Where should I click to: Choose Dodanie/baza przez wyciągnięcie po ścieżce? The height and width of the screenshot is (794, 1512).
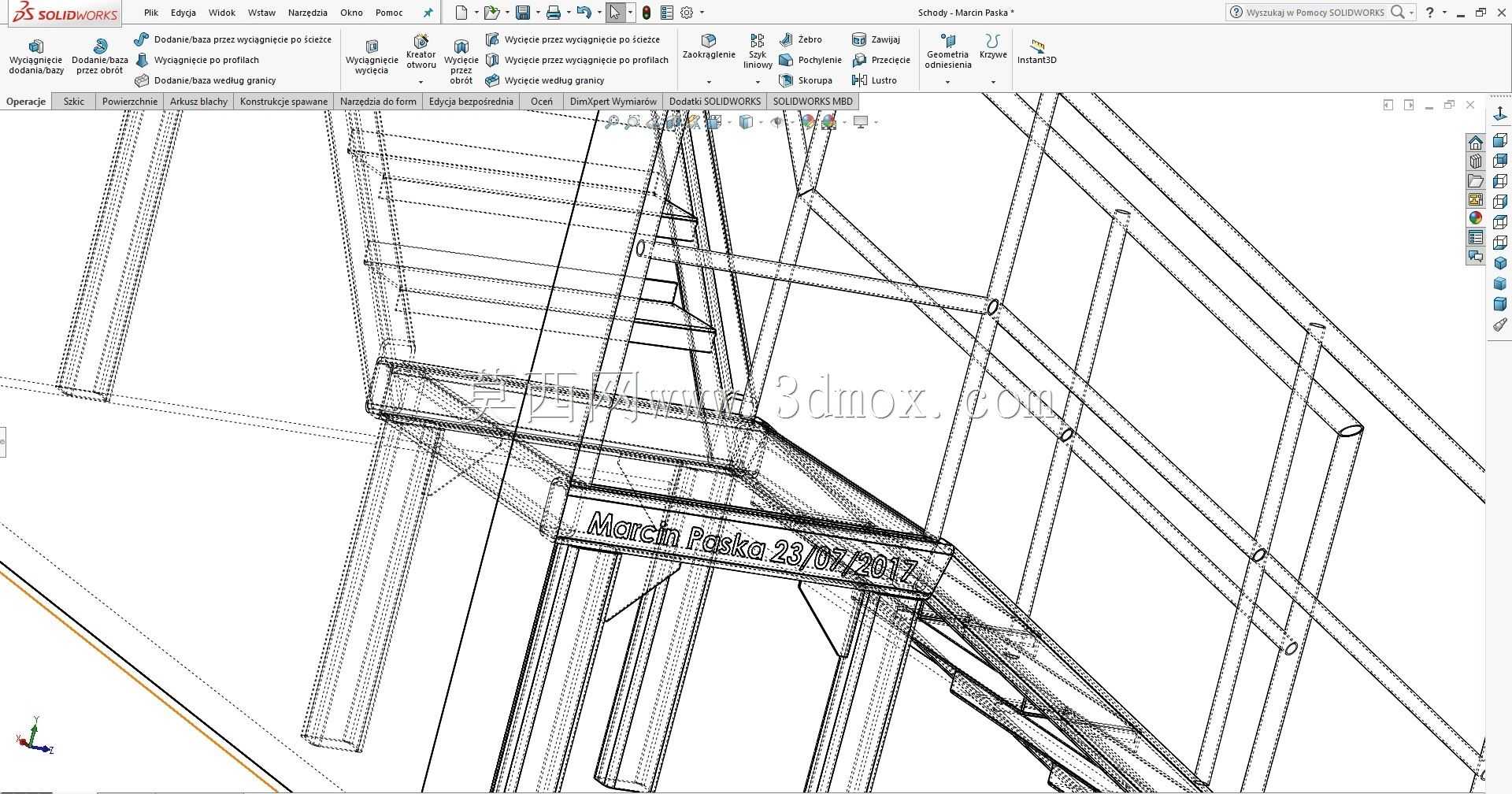tap(233, 39)
